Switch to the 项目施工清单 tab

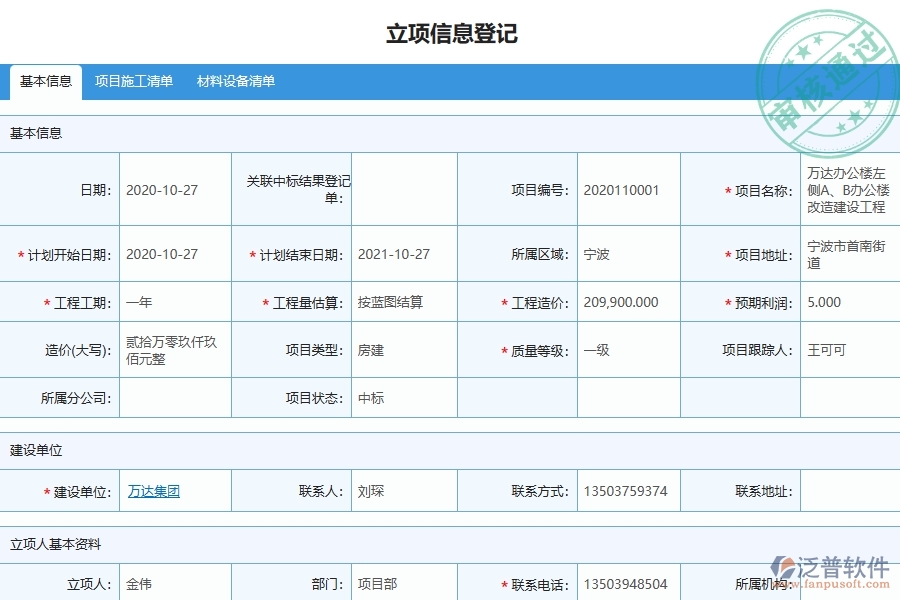[133, 82]
